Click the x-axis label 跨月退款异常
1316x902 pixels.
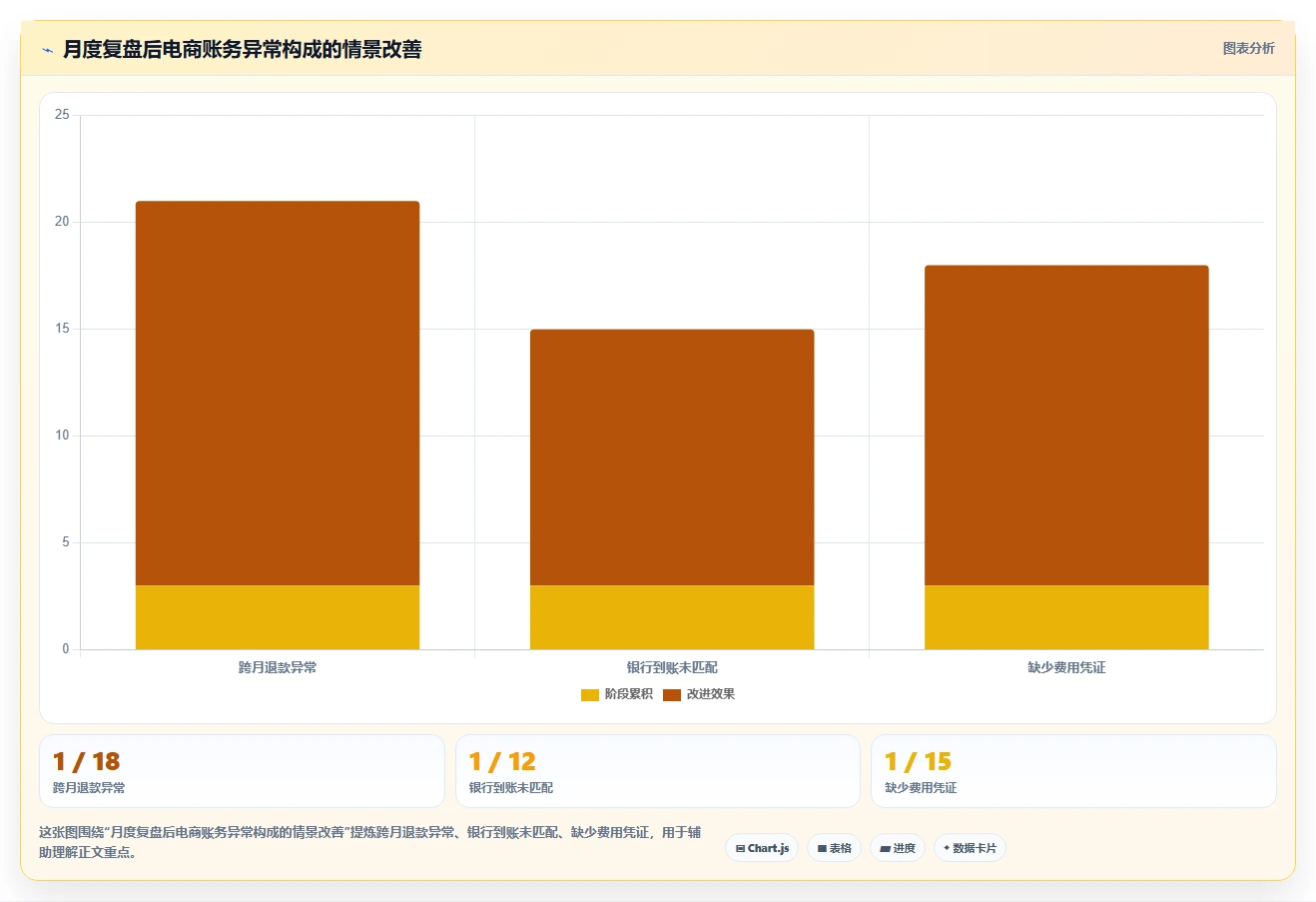coord(278,667)
